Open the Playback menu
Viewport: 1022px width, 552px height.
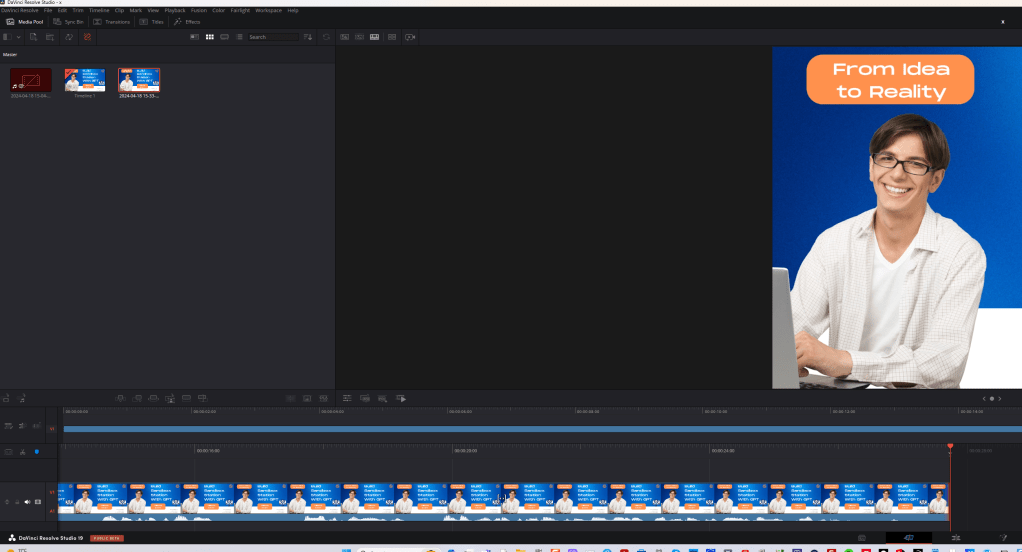point(175,10)
